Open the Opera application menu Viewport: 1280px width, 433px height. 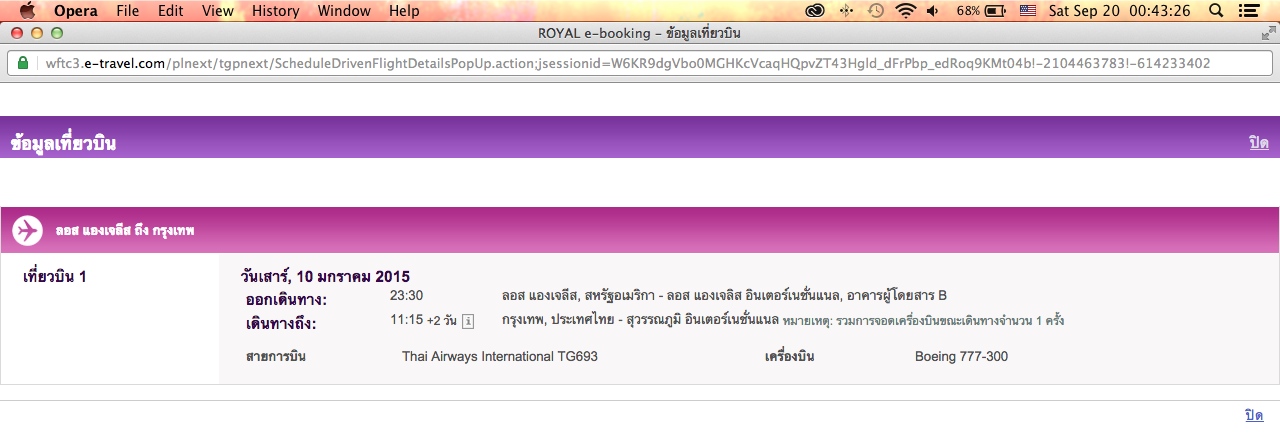pyautogui.click(x=75, y=11)
